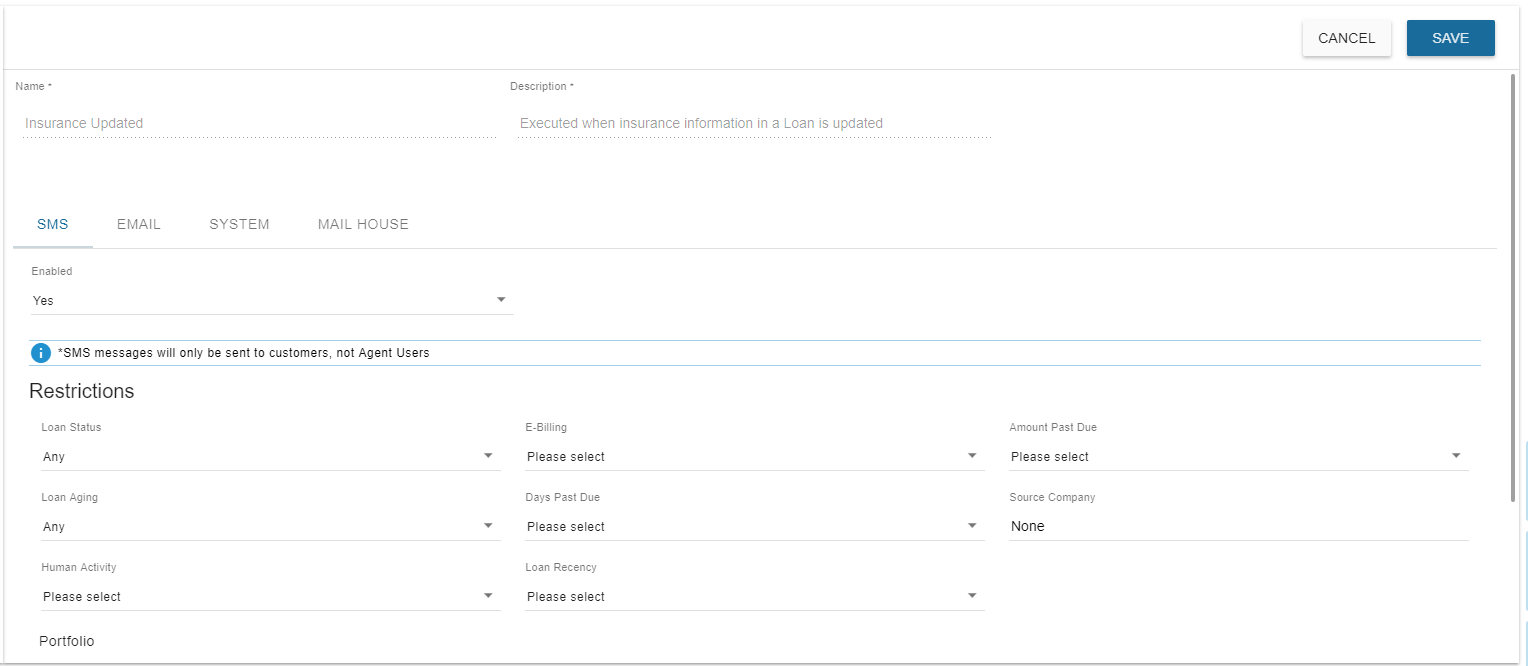Click the vertical scrollbar on right edge
Image resolution: width=1528 pixels, height=666 pixels.
pyautogui.click(x=1514, y=288)
